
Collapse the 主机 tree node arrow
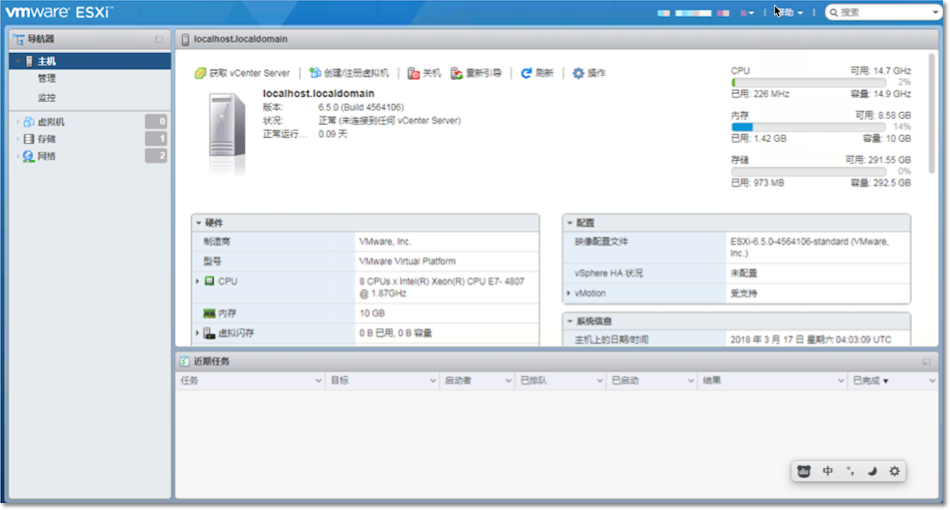(x=18, y=61)
